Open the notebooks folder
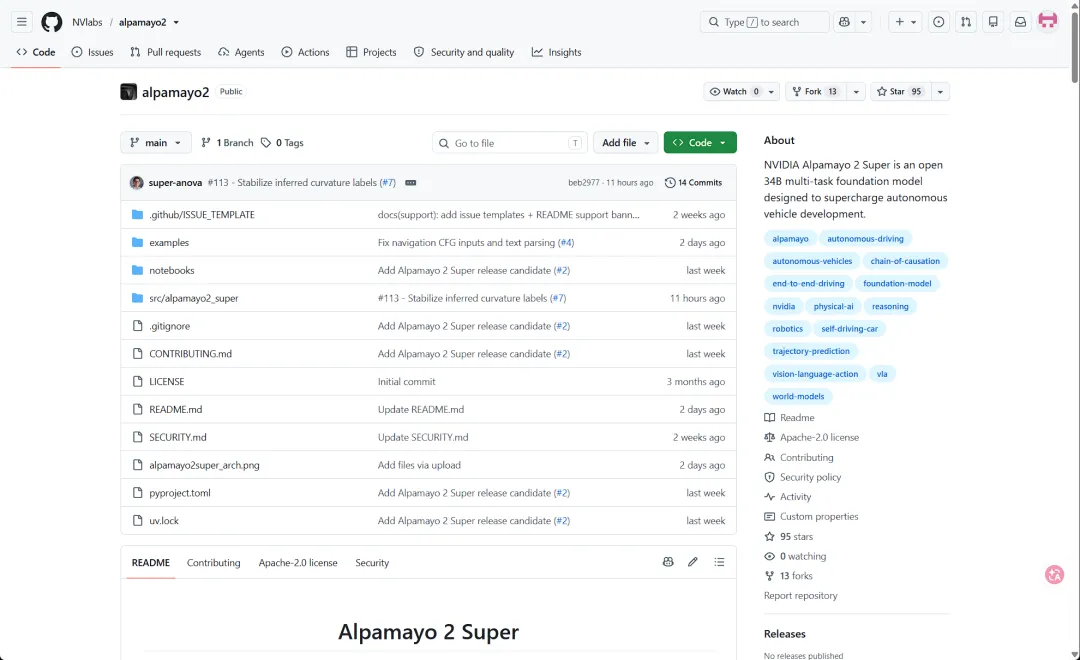 pos(172,270)
